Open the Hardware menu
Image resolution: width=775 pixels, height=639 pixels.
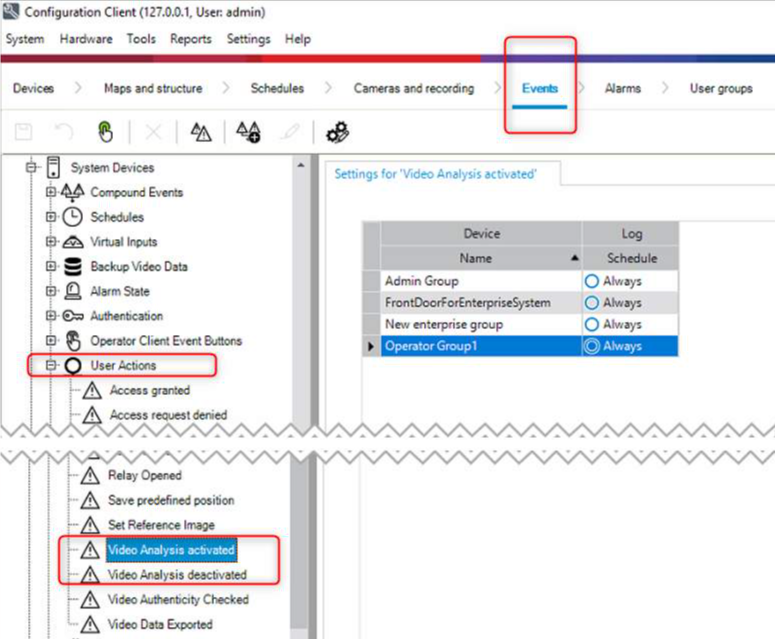[86, 39]
